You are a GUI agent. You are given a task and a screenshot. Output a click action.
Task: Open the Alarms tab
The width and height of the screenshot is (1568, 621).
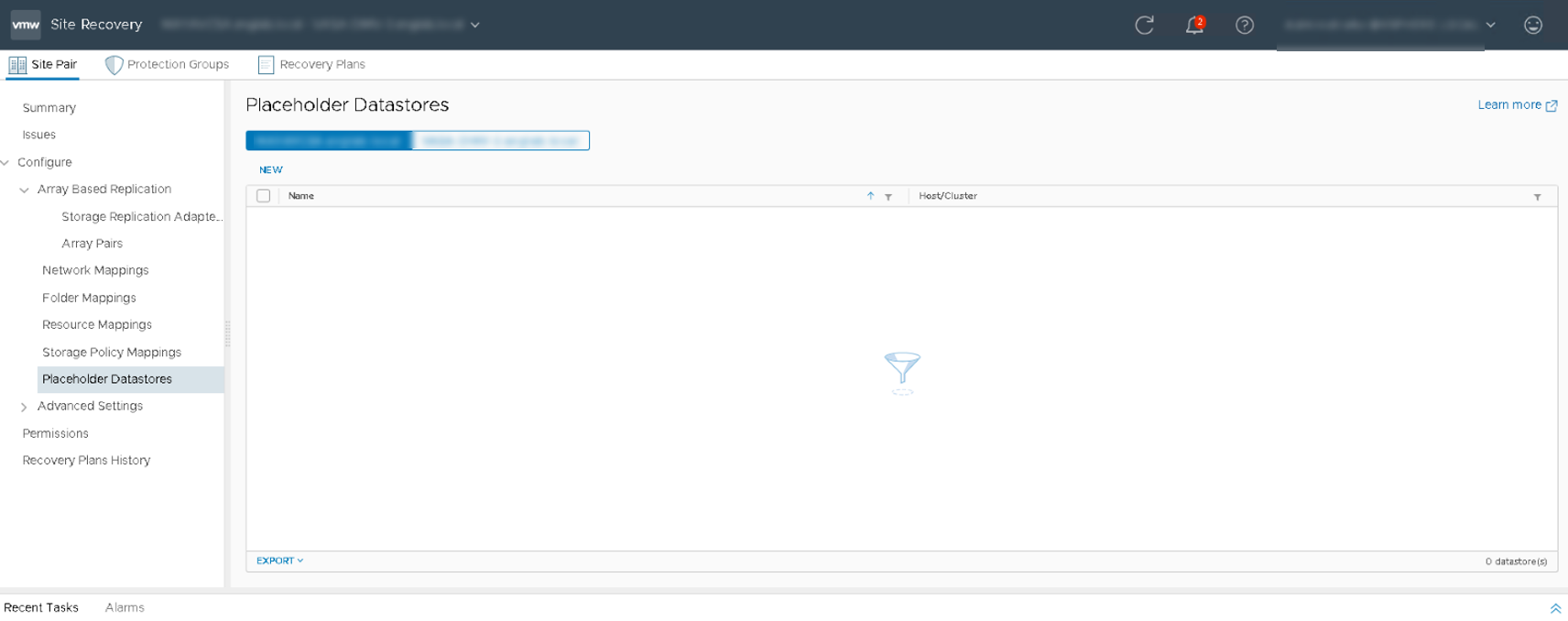125,607
